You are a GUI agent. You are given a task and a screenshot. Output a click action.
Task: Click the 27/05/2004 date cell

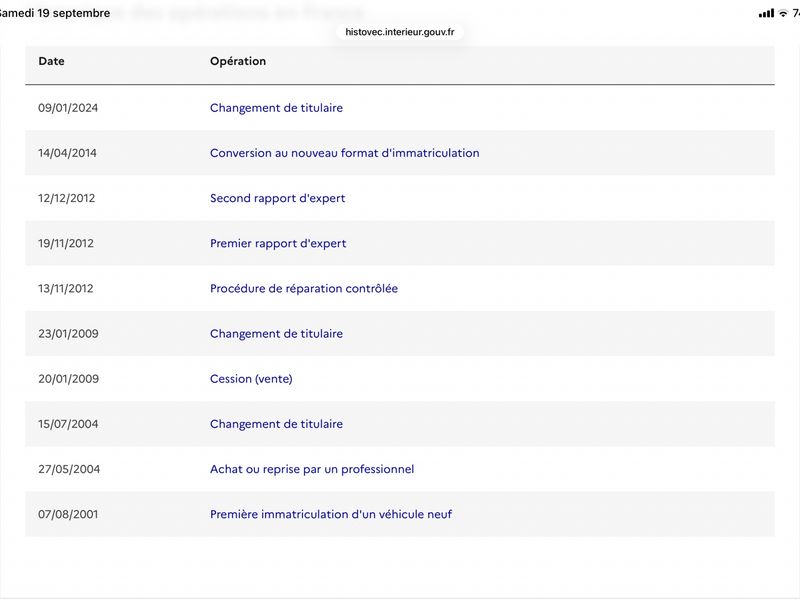click(x=69, y=469)
